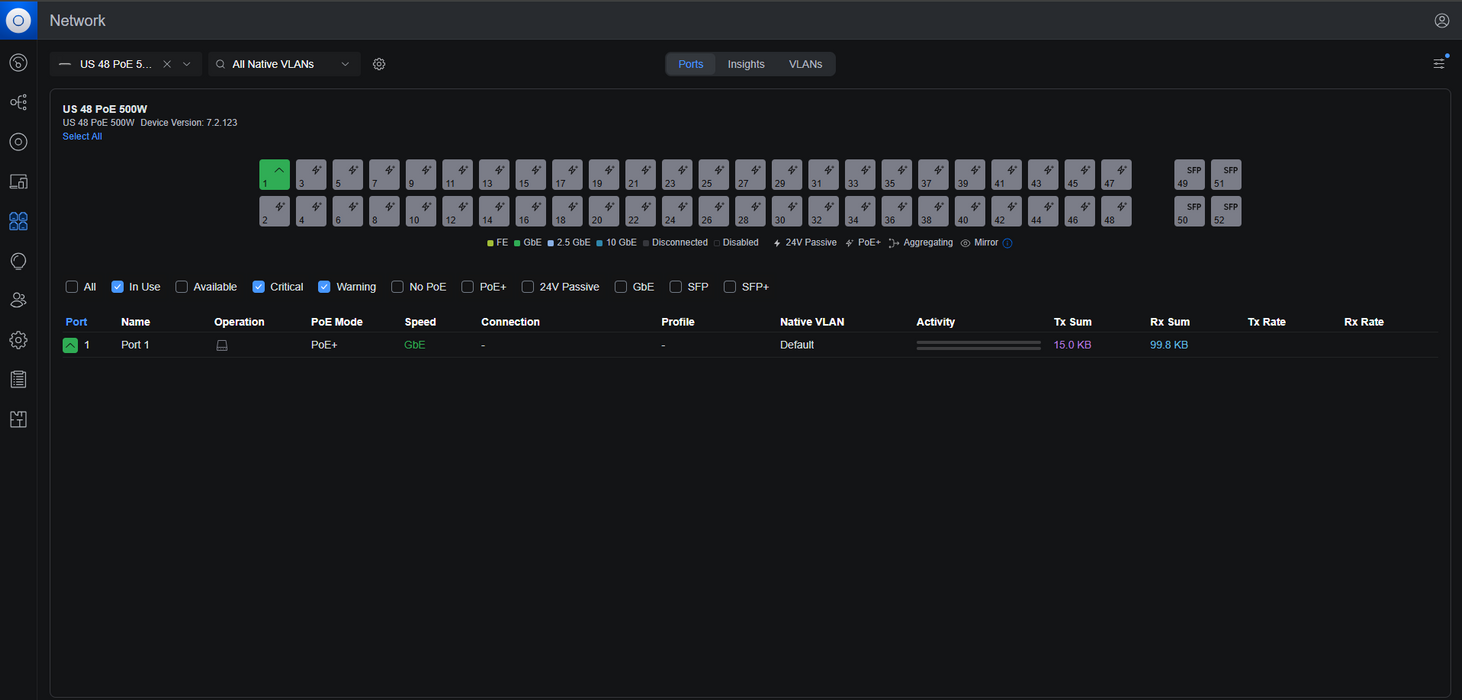This screenshot has height=700, width=1462.
Task: Open the Dashboard icon in sidebar
Action: pos(18,63)
